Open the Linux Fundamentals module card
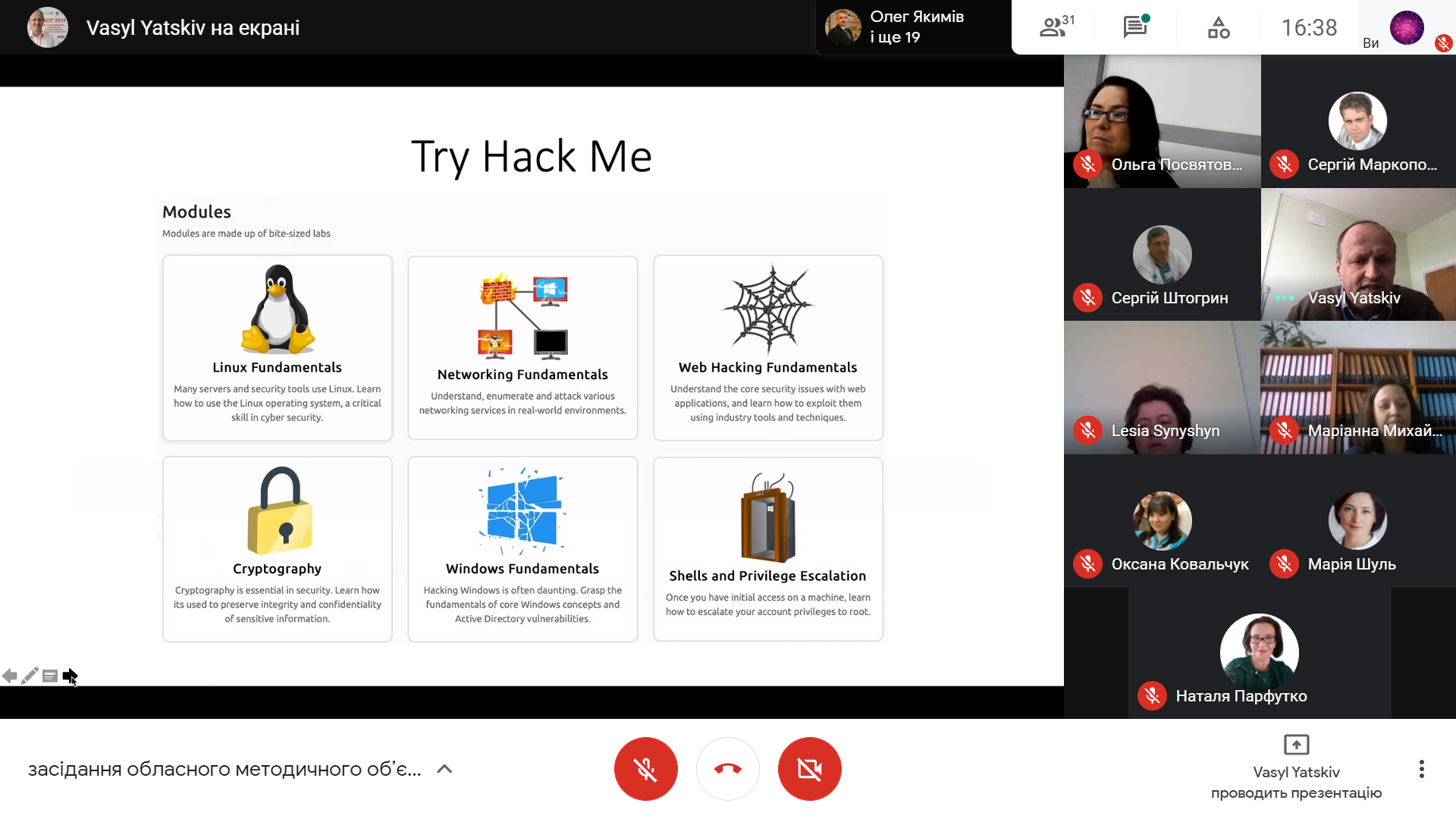Viewport: 1456px width, 819px height. tap(278, 347)
